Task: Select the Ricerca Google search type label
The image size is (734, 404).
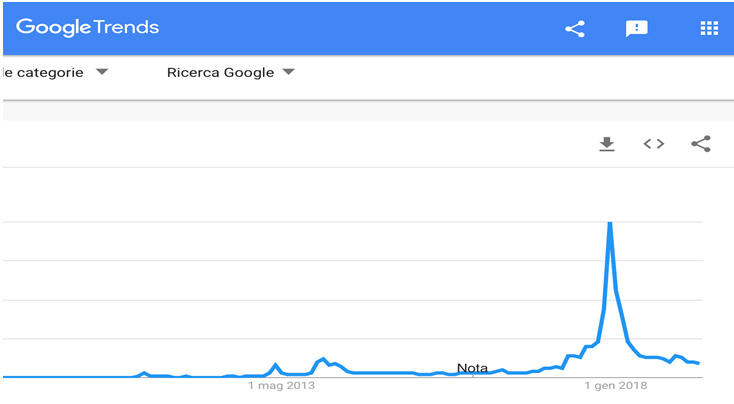Action: (220, 73)
